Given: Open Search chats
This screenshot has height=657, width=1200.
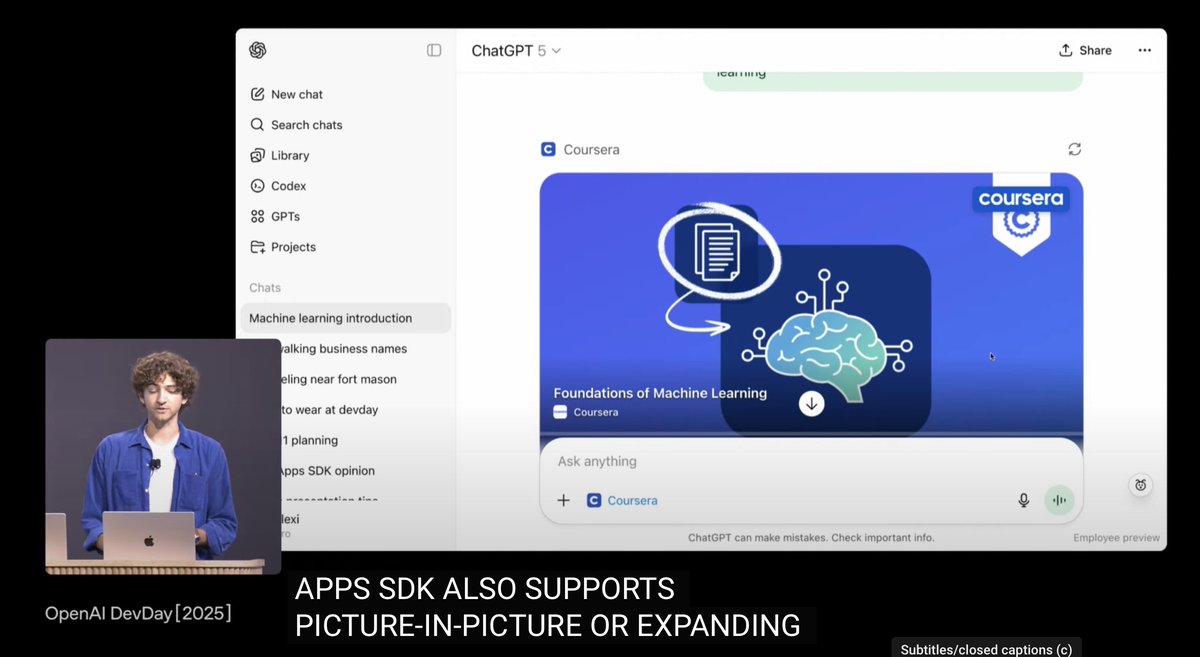Looking at the screenshot, I should tap(296, 125).
